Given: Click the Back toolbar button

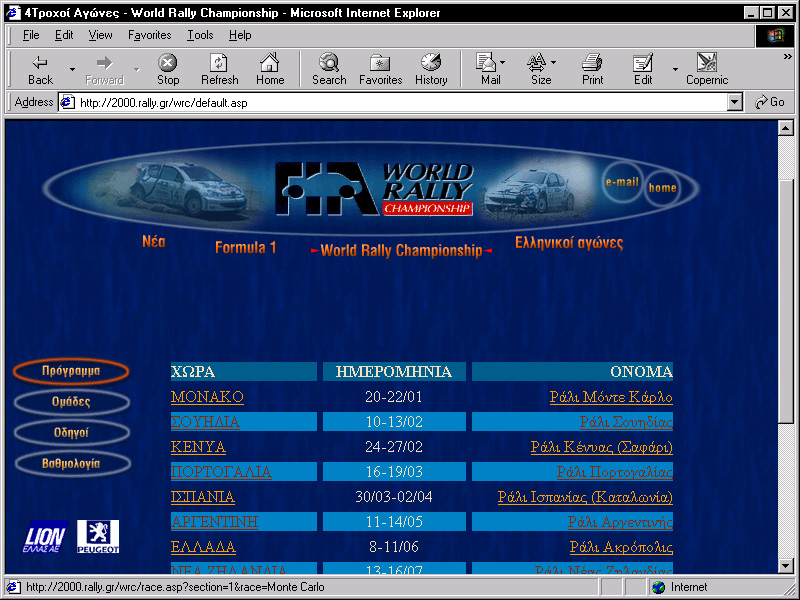Looking at the screenshot, I should (40, 69).
